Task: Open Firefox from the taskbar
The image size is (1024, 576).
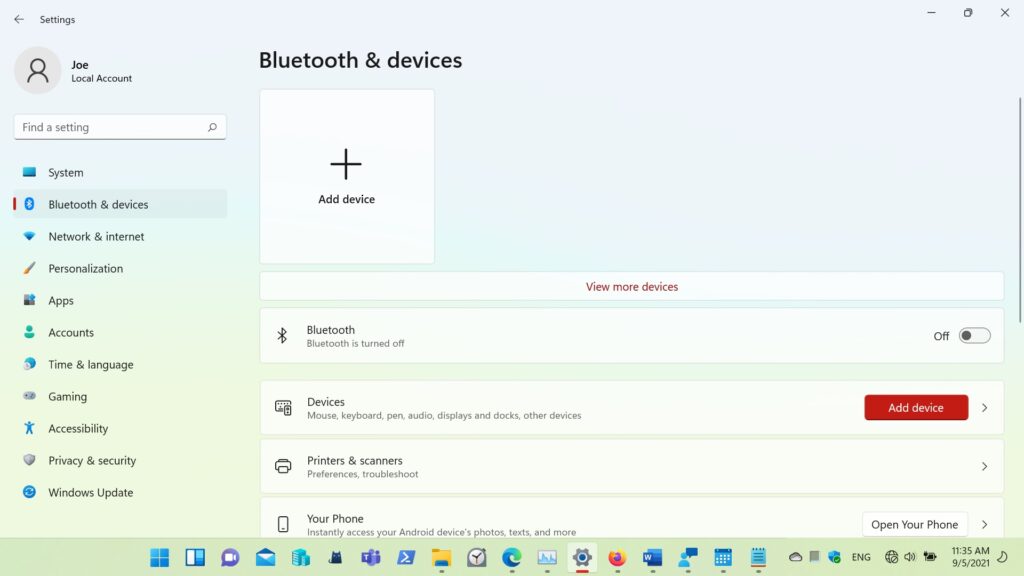Action: tap(617, 557)
